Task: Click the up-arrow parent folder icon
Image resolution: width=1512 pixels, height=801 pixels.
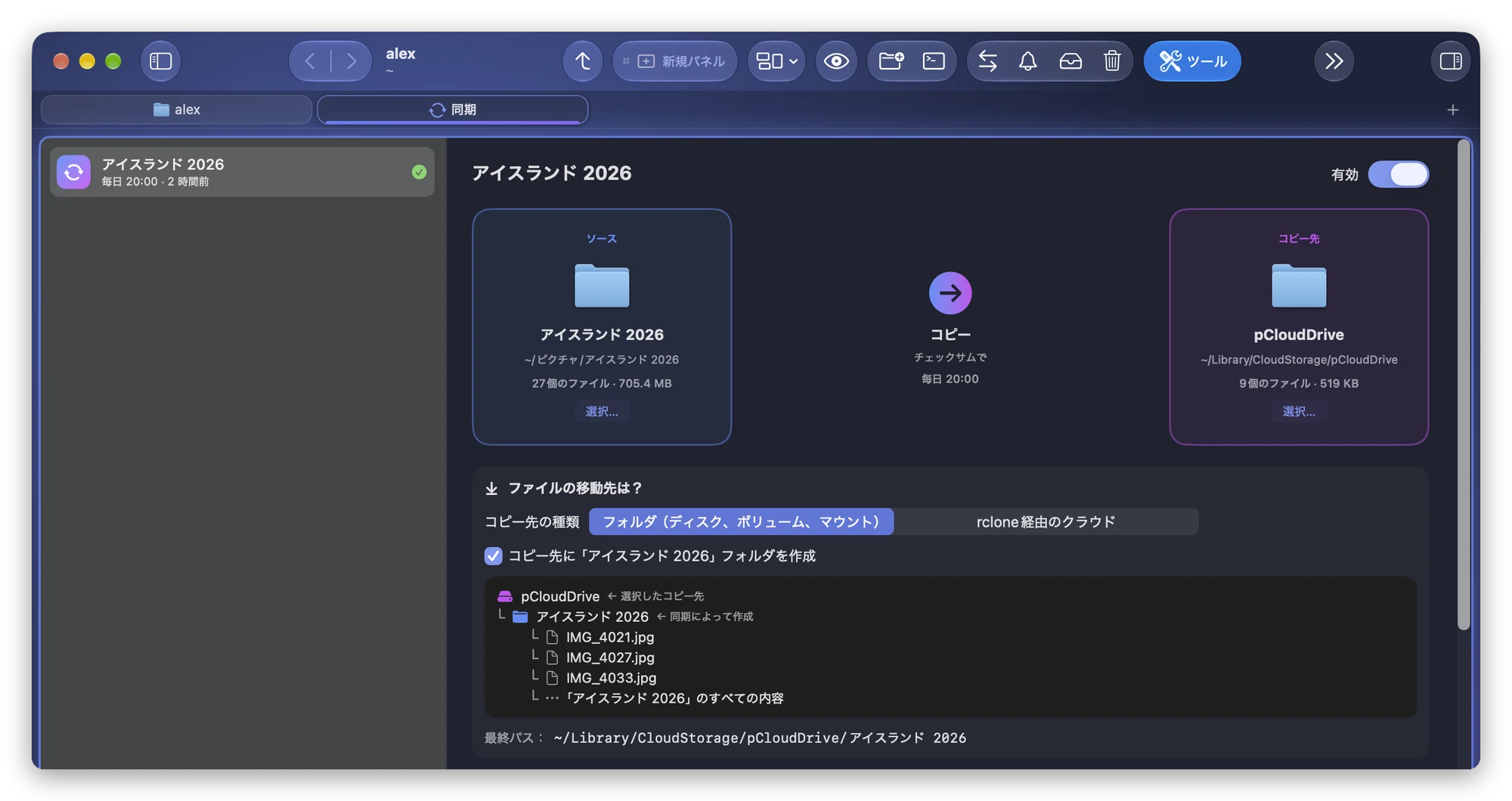Action: pyautogui.click(x=582, y=61)
